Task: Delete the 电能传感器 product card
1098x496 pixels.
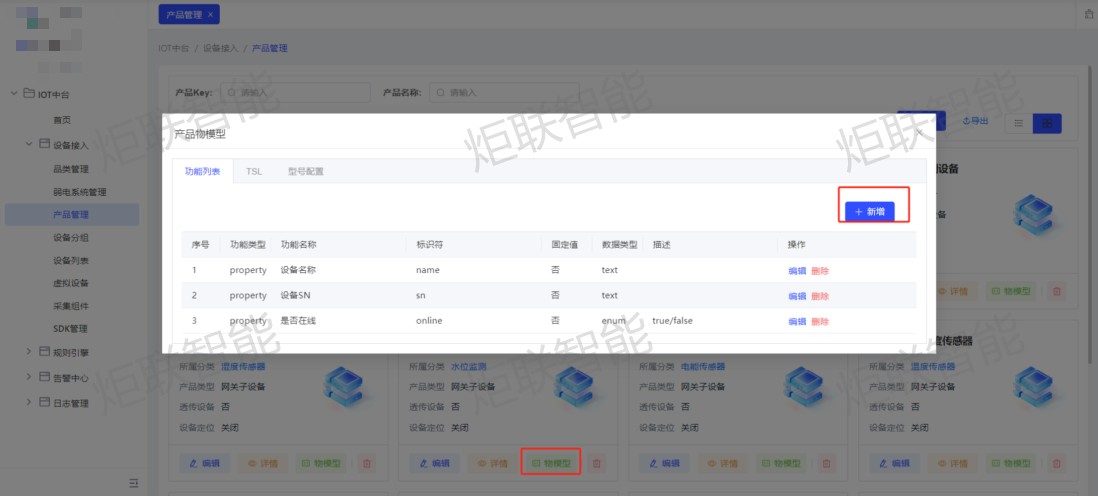Action: (x=826, y=463)
